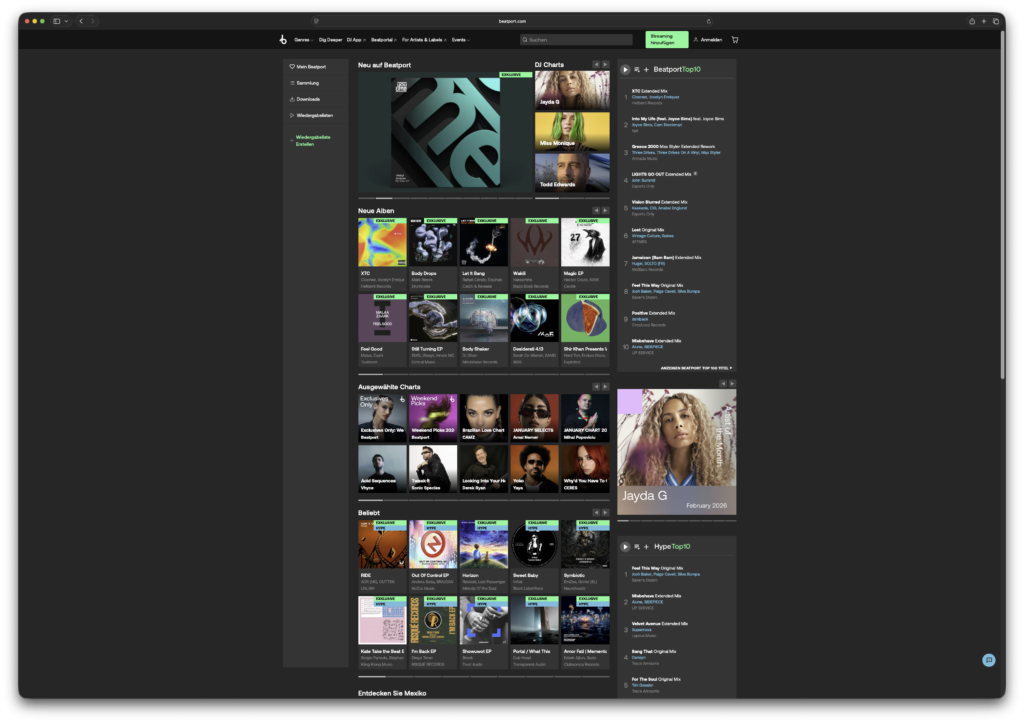The image size is (1024, 723).
Task: Go to next DJ Charts slide
Action: click(x=605, y=65)
